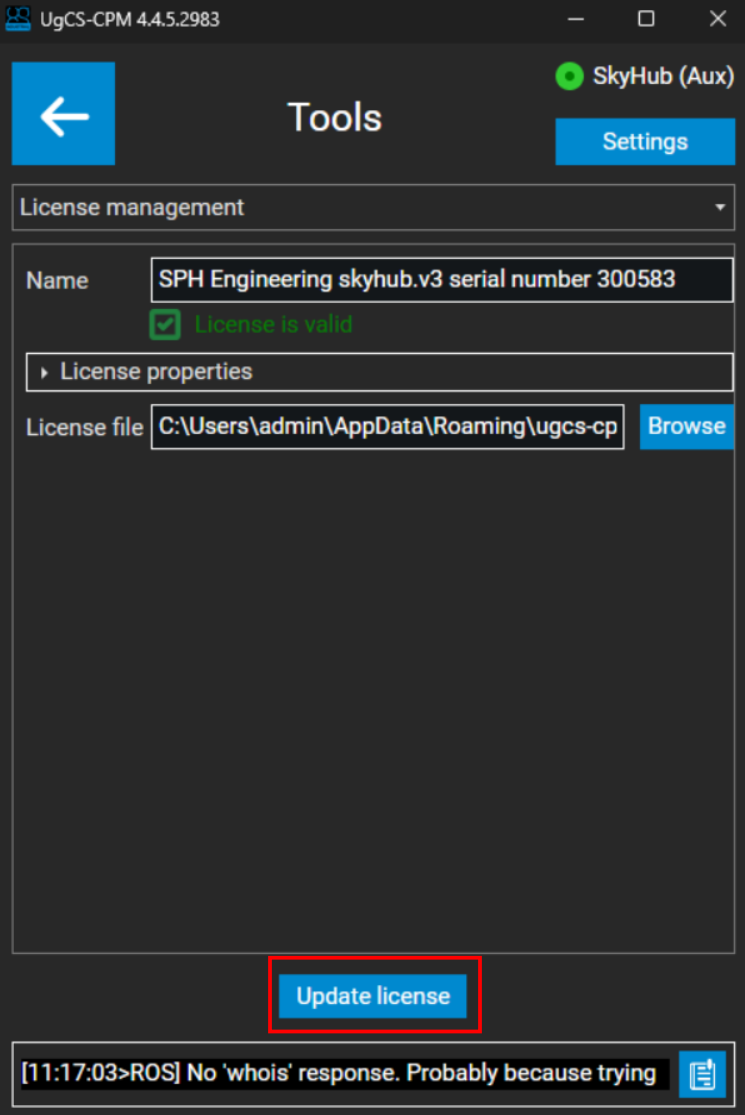The height and width of the screenshot is (1115, 745).
Task: Click the Name field with SPH Engineering text
Action: click(442, 280)
